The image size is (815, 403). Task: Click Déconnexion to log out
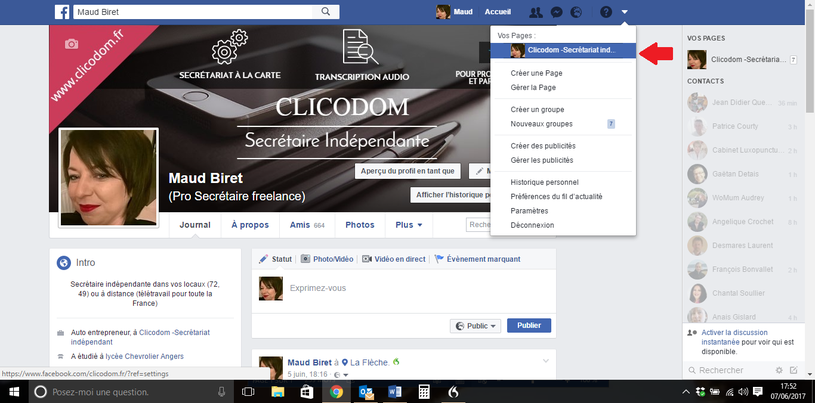click(x=532, y=225)
